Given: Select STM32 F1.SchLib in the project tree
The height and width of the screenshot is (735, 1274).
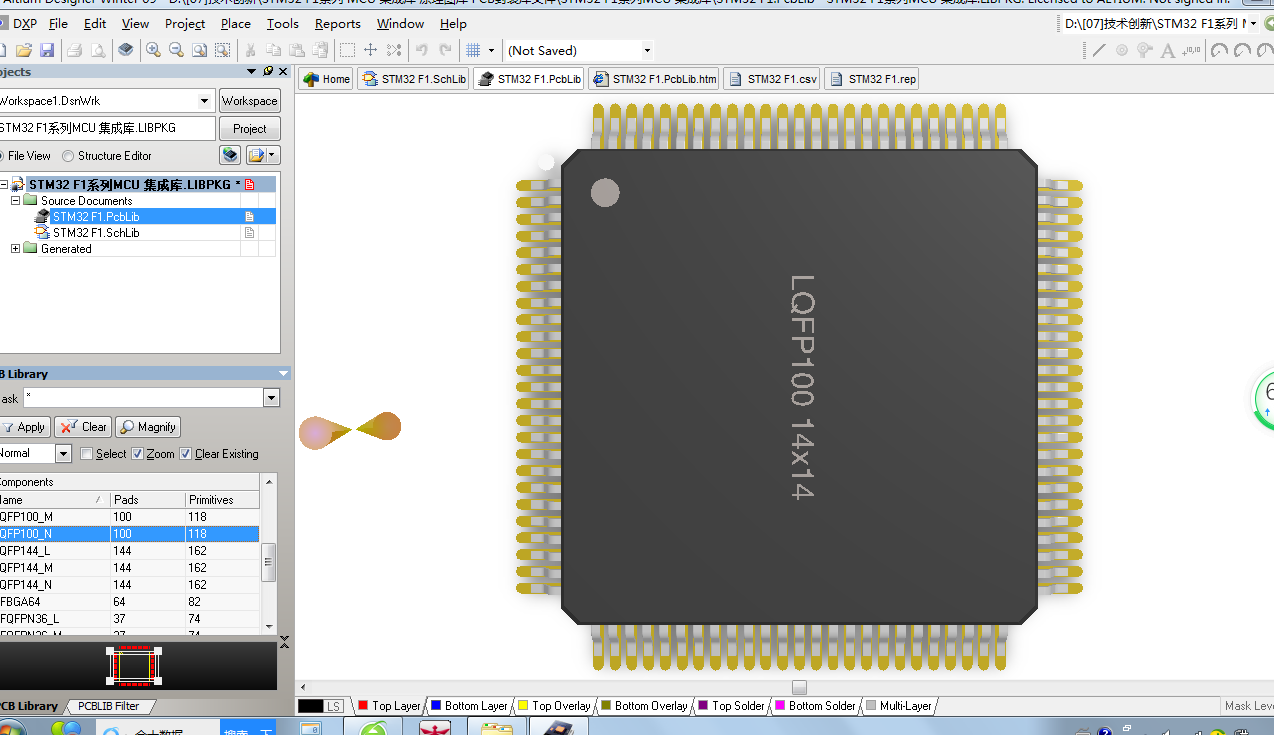Looking at the screenshot, I should click(96, 233).
